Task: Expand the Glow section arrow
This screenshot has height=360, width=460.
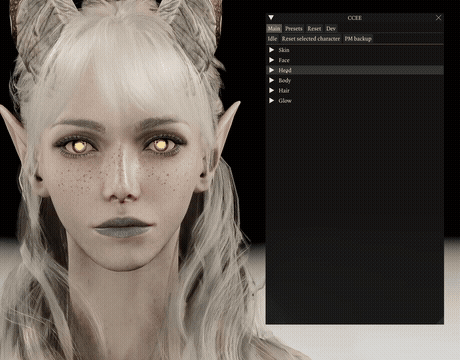Action: [272, 100]
